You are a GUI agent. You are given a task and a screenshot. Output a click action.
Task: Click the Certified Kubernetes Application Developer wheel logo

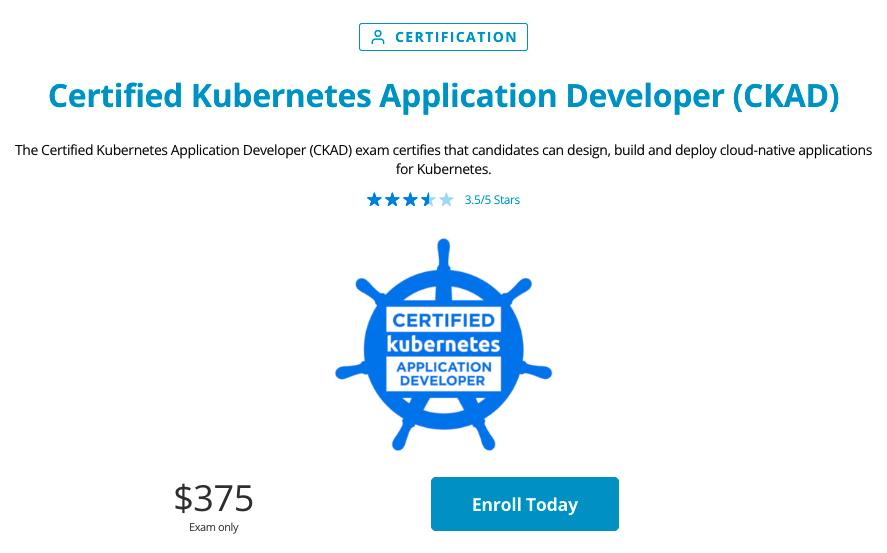[x=444, y=344]
